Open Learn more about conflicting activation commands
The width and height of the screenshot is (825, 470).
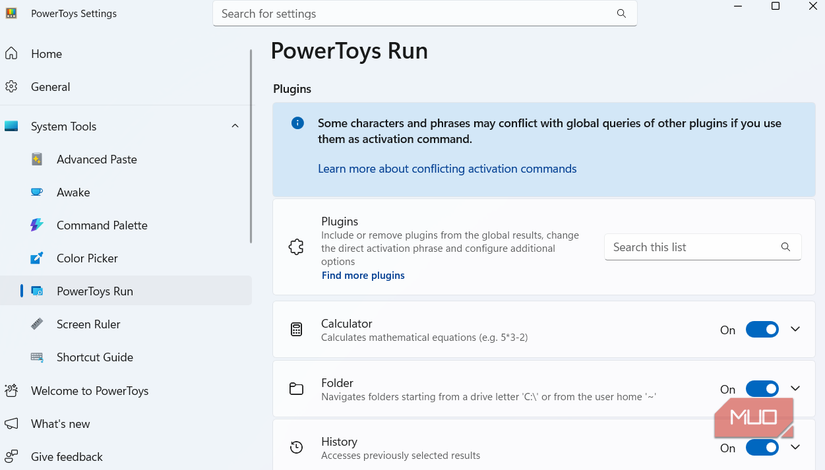(x=447, y=169)
